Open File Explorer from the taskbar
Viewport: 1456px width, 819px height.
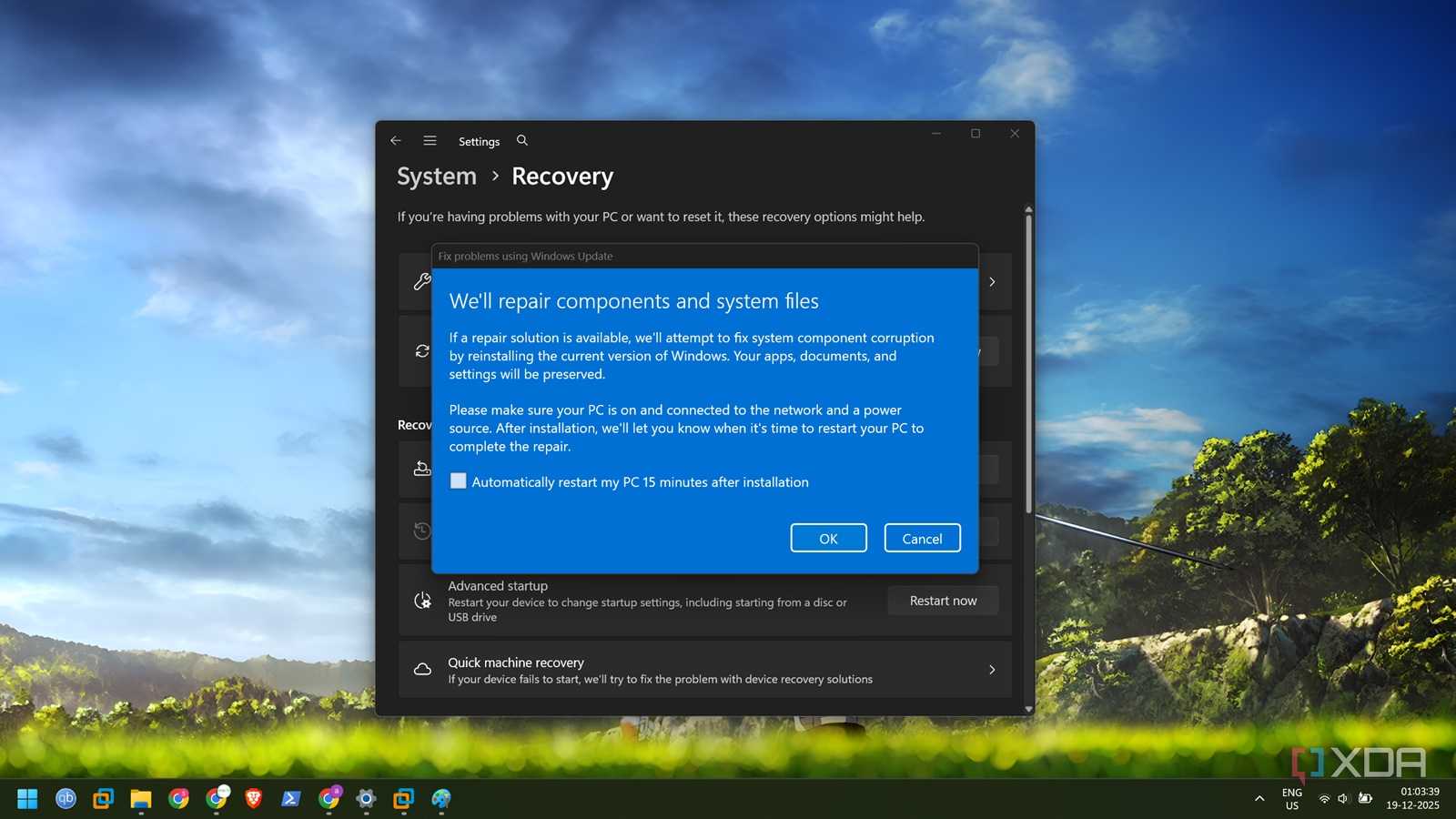point(140,799)
